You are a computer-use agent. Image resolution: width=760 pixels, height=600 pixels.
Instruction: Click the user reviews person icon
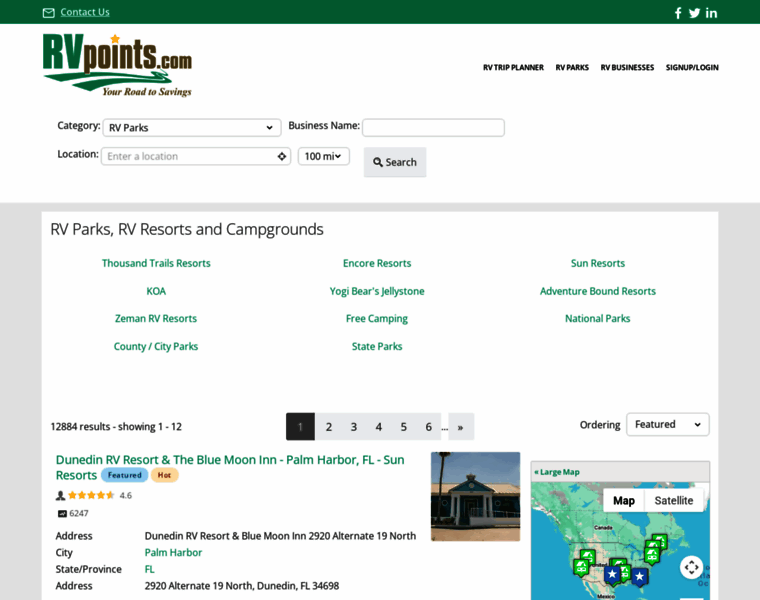(60, 495)
